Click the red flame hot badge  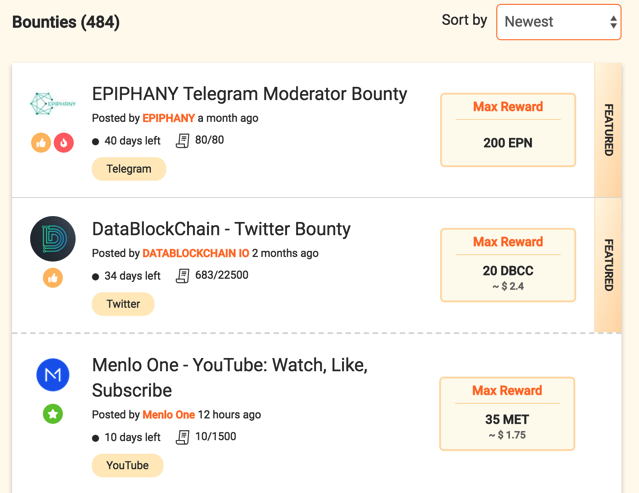point(64,143)
